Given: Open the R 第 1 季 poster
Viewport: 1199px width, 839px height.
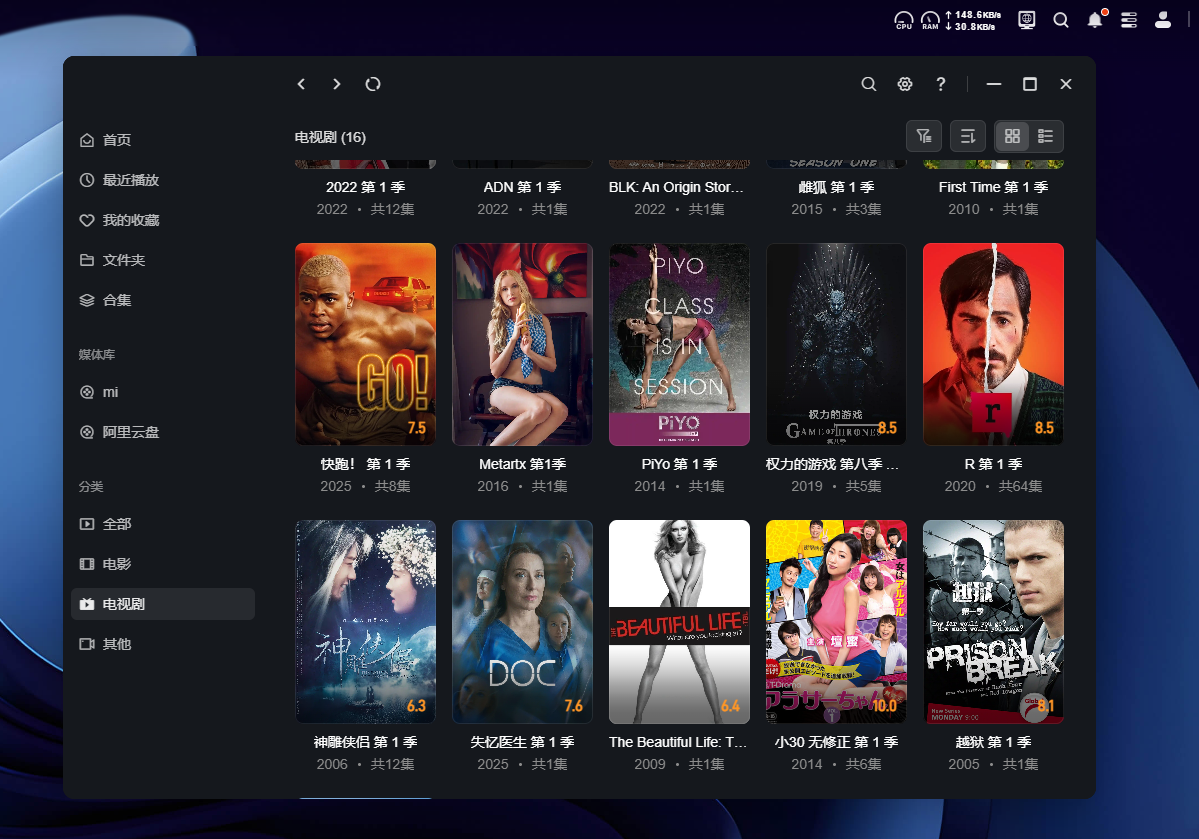Looking at the screenshot, I should (993, 344).
